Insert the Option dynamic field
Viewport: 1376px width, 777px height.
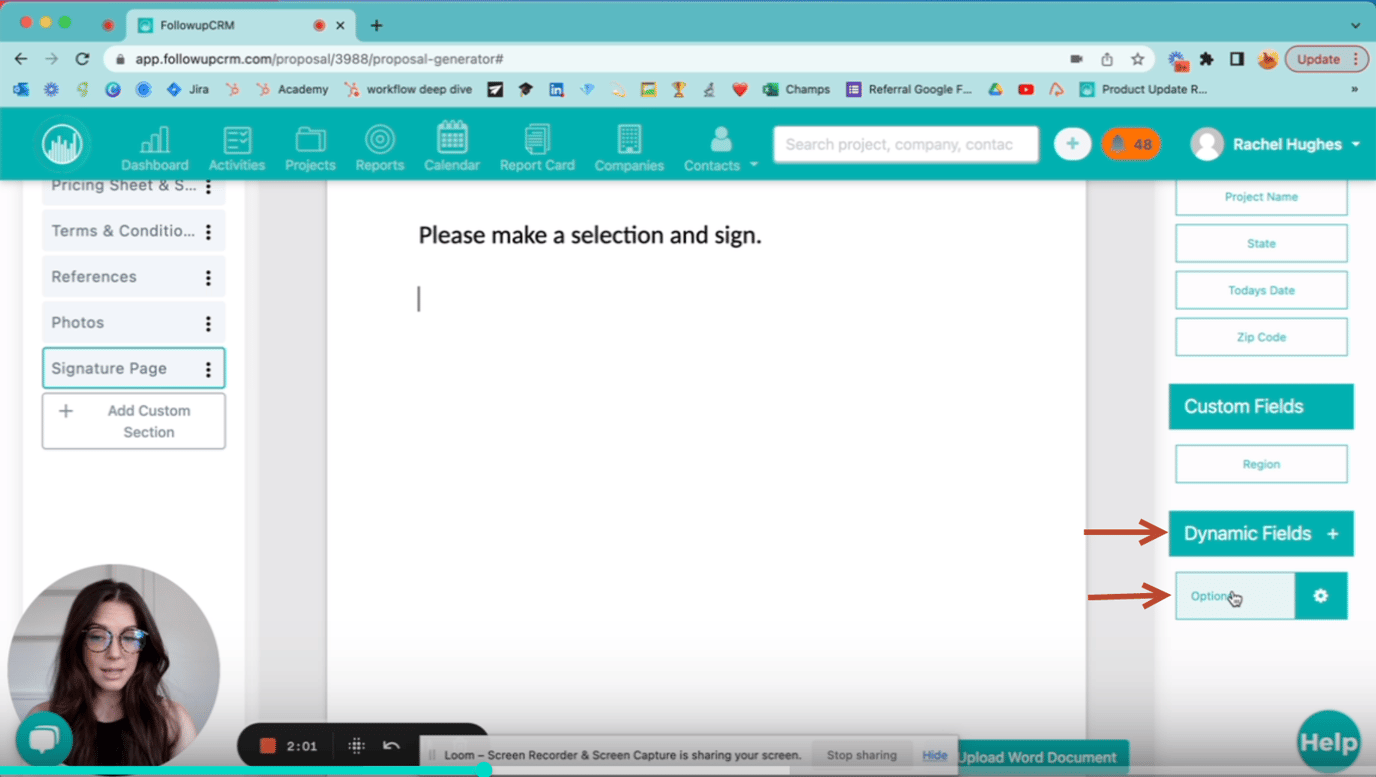1235,596
